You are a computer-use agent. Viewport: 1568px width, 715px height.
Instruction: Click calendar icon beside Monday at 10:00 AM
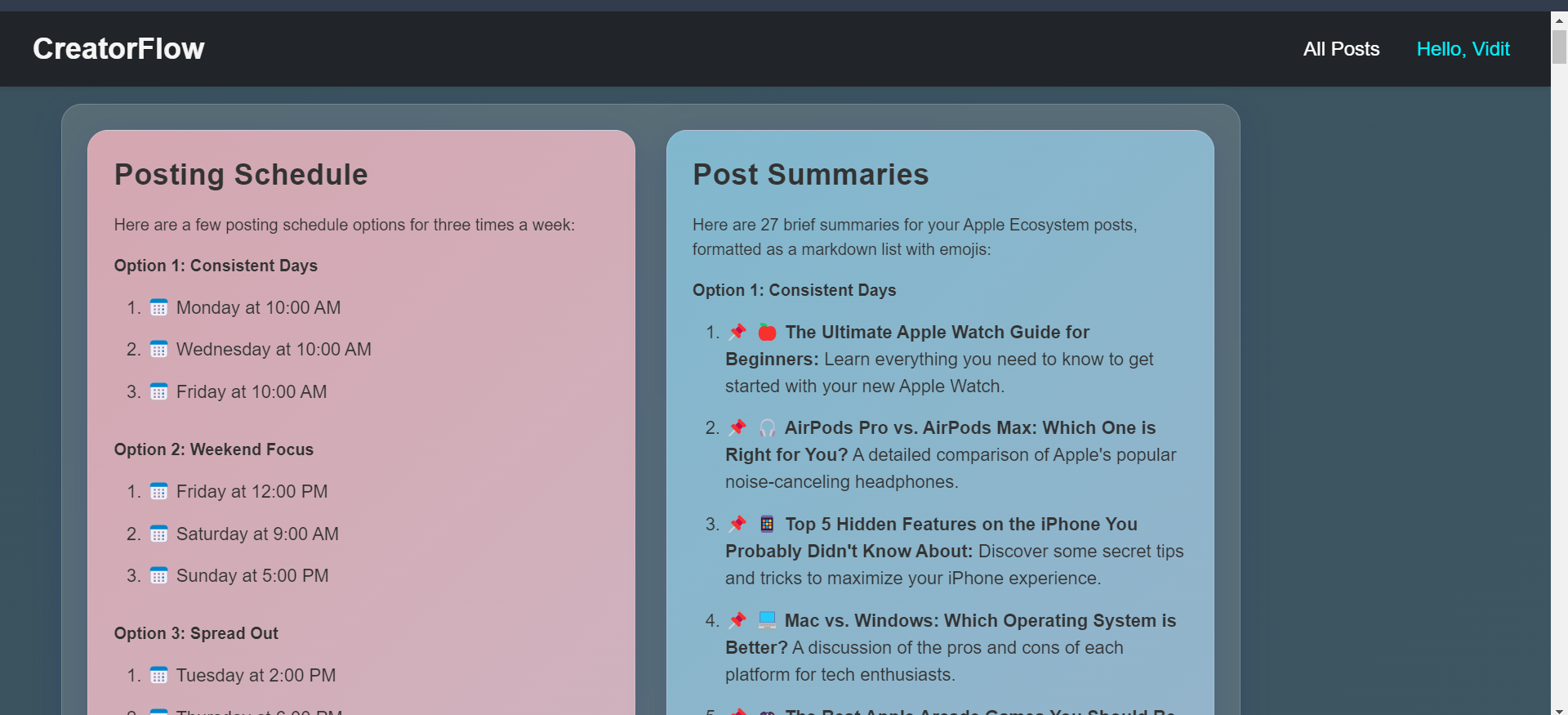pos(159,308)
